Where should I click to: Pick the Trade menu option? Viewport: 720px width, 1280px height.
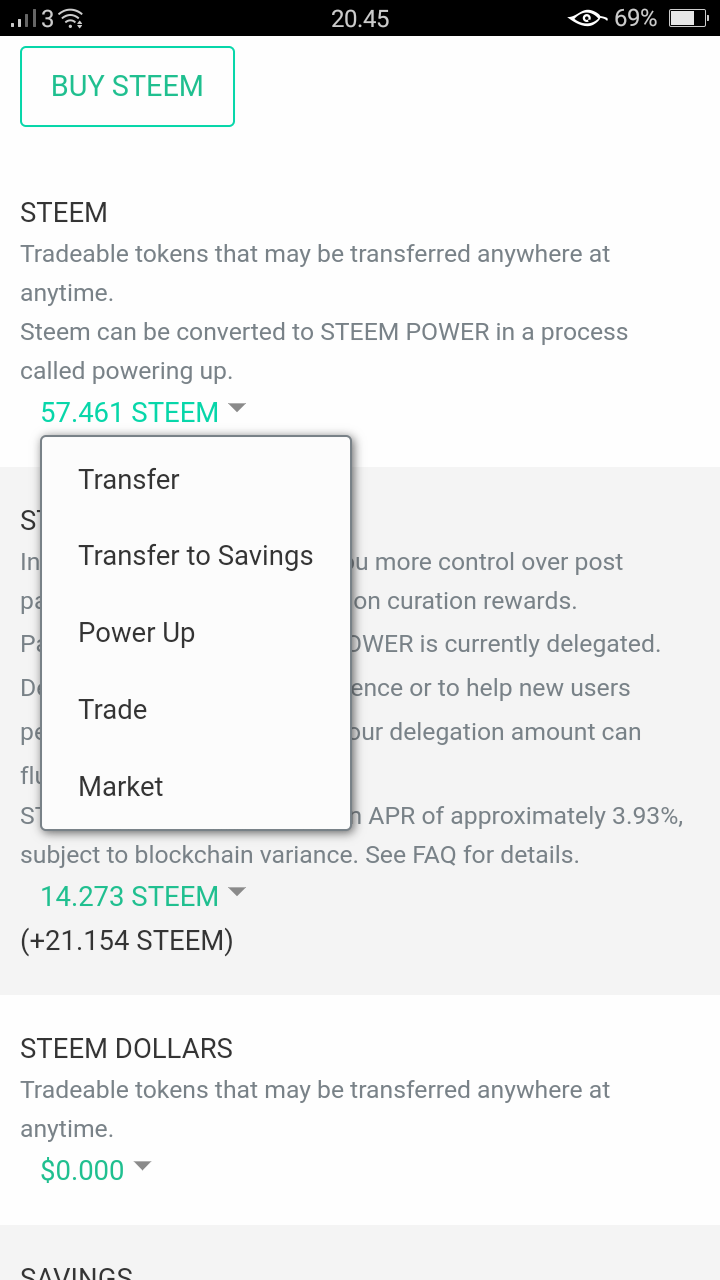[196, 710]
